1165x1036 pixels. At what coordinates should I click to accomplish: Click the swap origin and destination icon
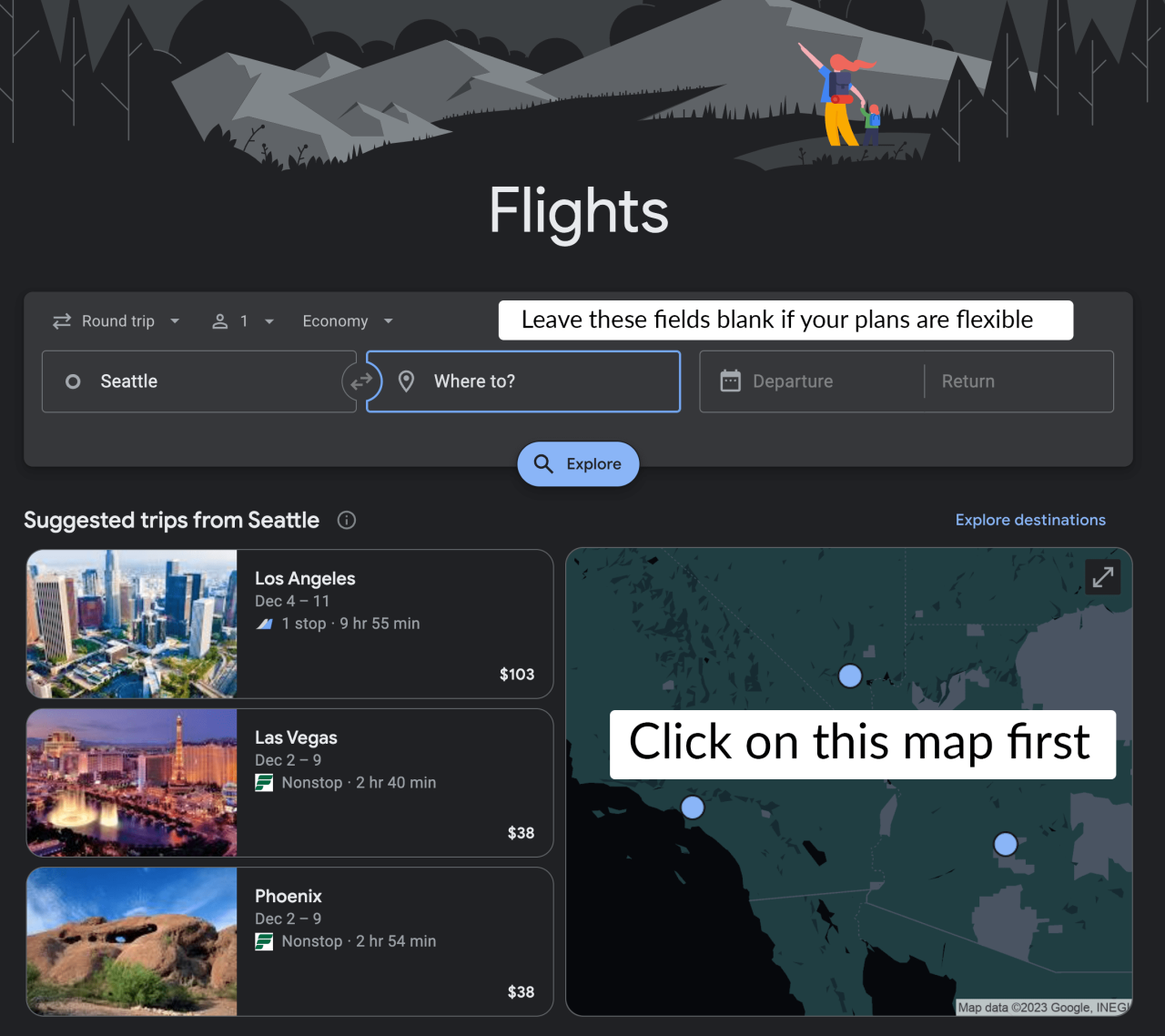click(x=361, y=381)
